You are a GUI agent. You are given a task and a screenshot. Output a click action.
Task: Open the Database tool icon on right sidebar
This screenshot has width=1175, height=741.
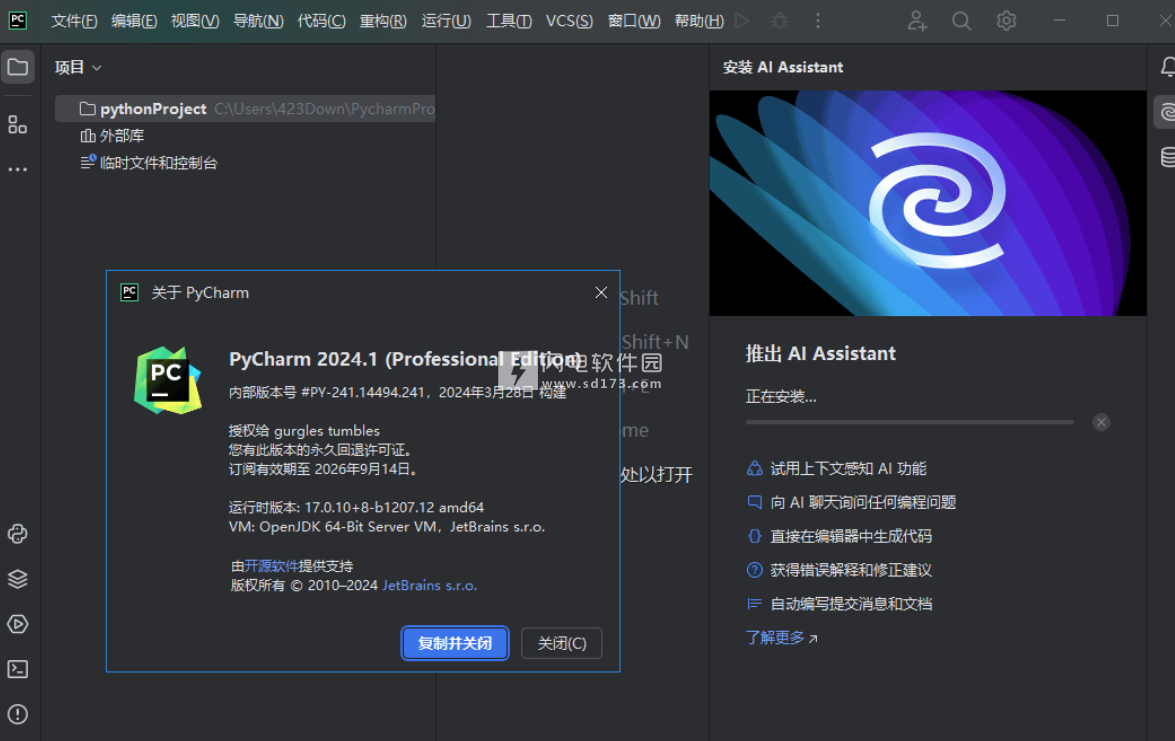point(1163,156)
